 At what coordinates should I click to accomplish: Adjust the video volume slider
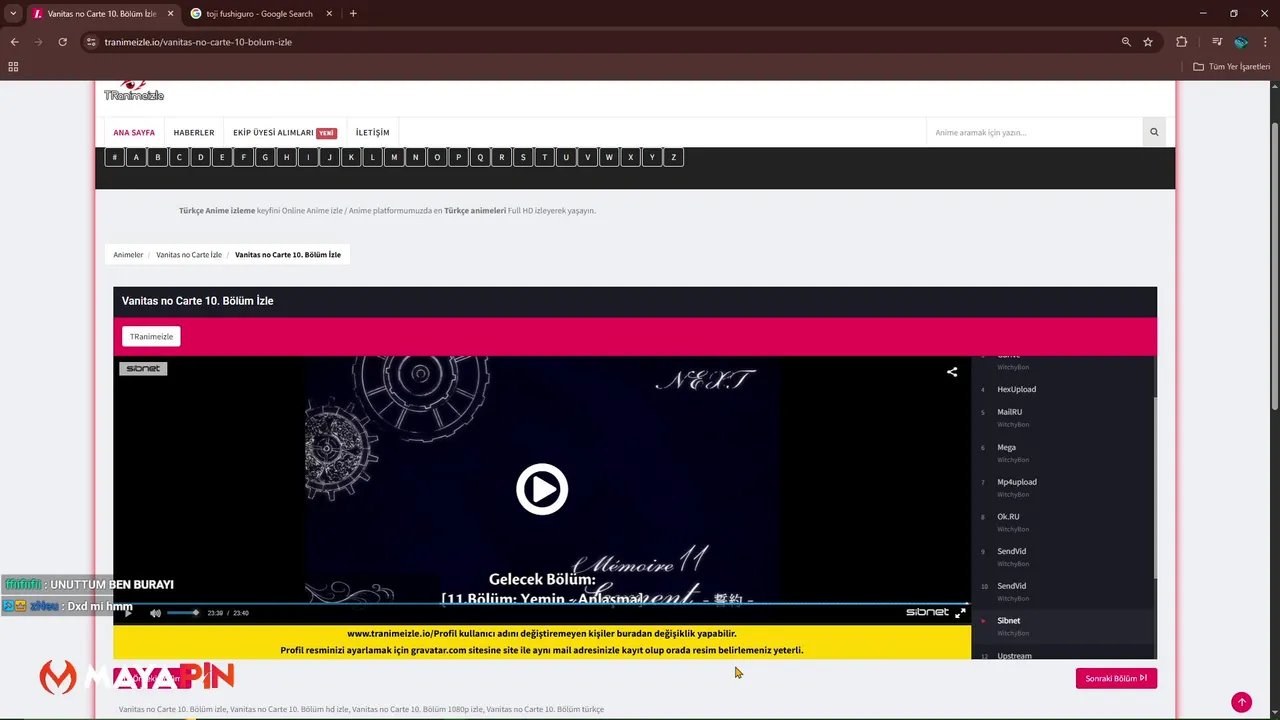(183, 613)
